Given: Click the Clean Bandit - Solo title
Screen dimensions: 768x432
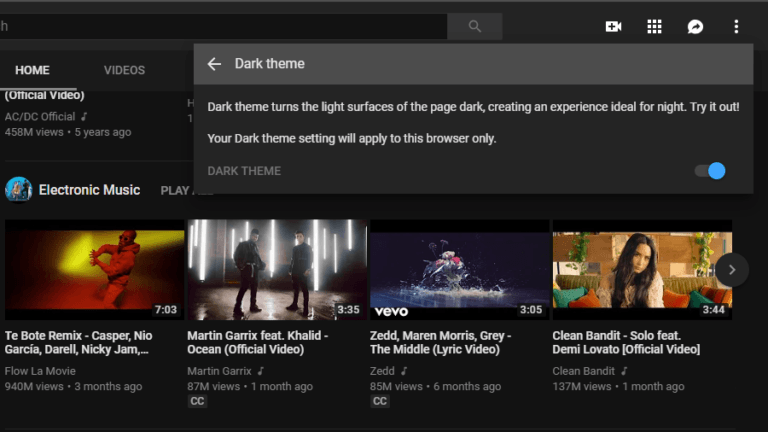Looking at the screenshot, I should [x=626, y=342].
